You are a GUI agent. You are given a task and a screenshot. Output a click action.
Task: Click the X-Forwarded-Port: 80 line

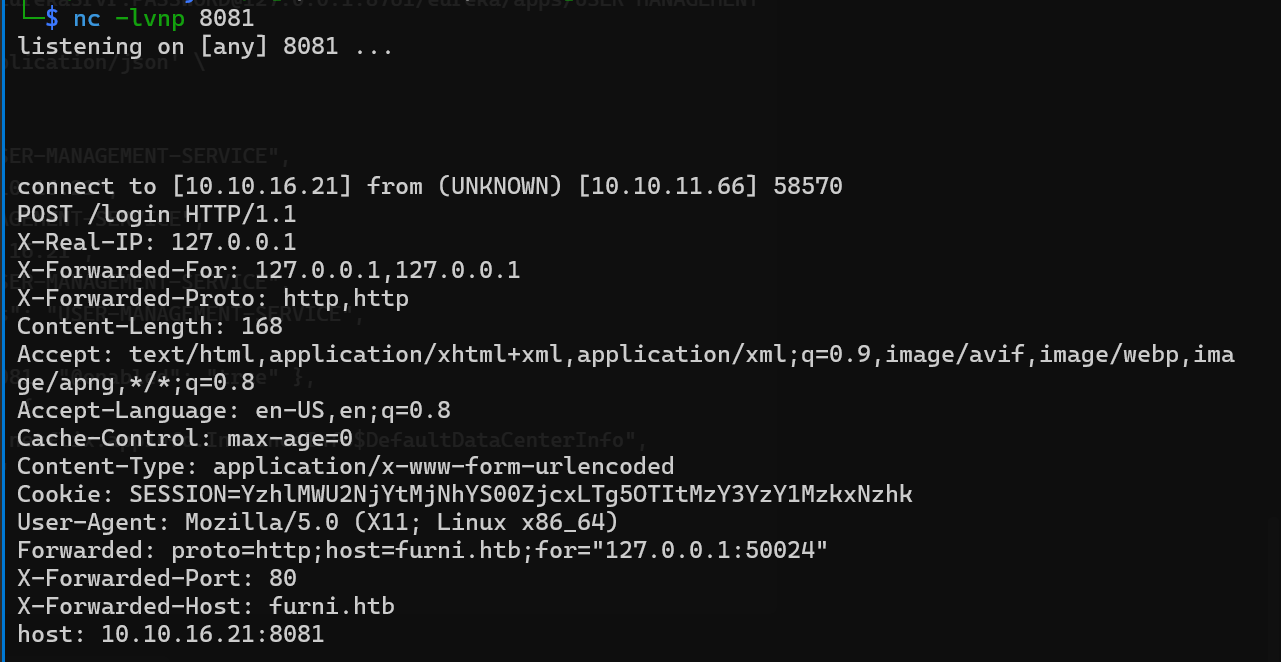pos(157,578)
